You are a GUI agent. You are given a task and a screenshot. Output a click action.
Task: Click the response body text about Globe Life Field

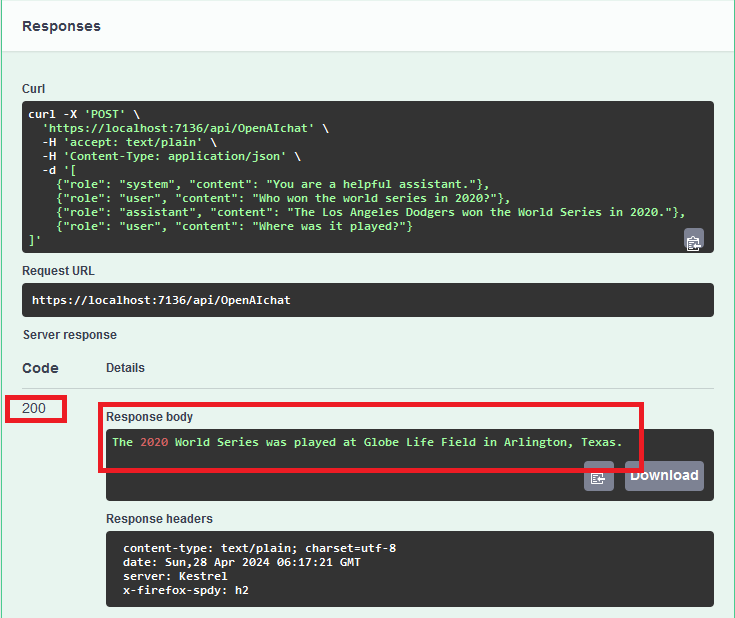(400, 442)
